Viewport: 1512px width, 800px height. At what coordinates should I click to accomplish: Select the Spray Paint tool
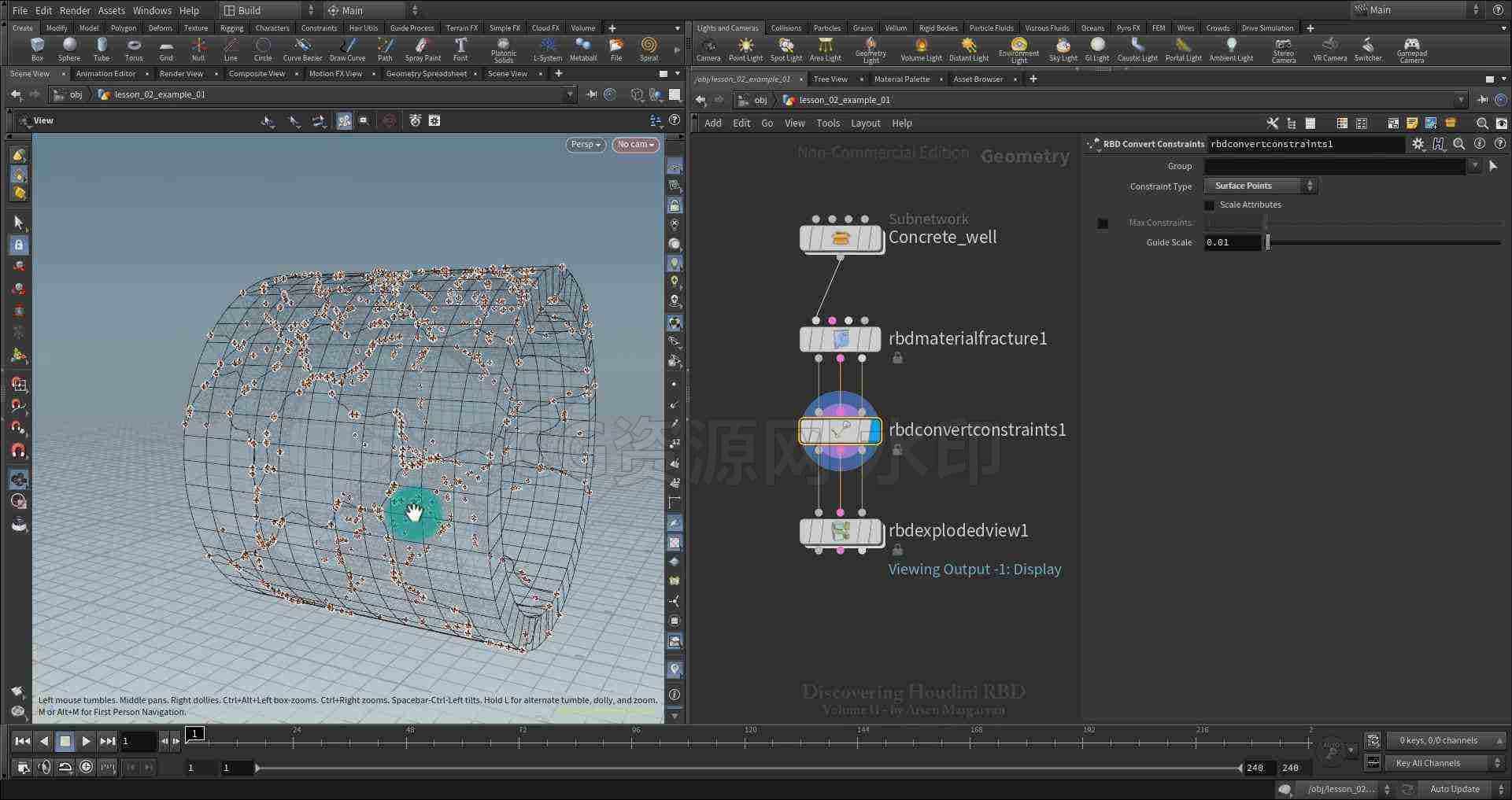coord(423,49)
